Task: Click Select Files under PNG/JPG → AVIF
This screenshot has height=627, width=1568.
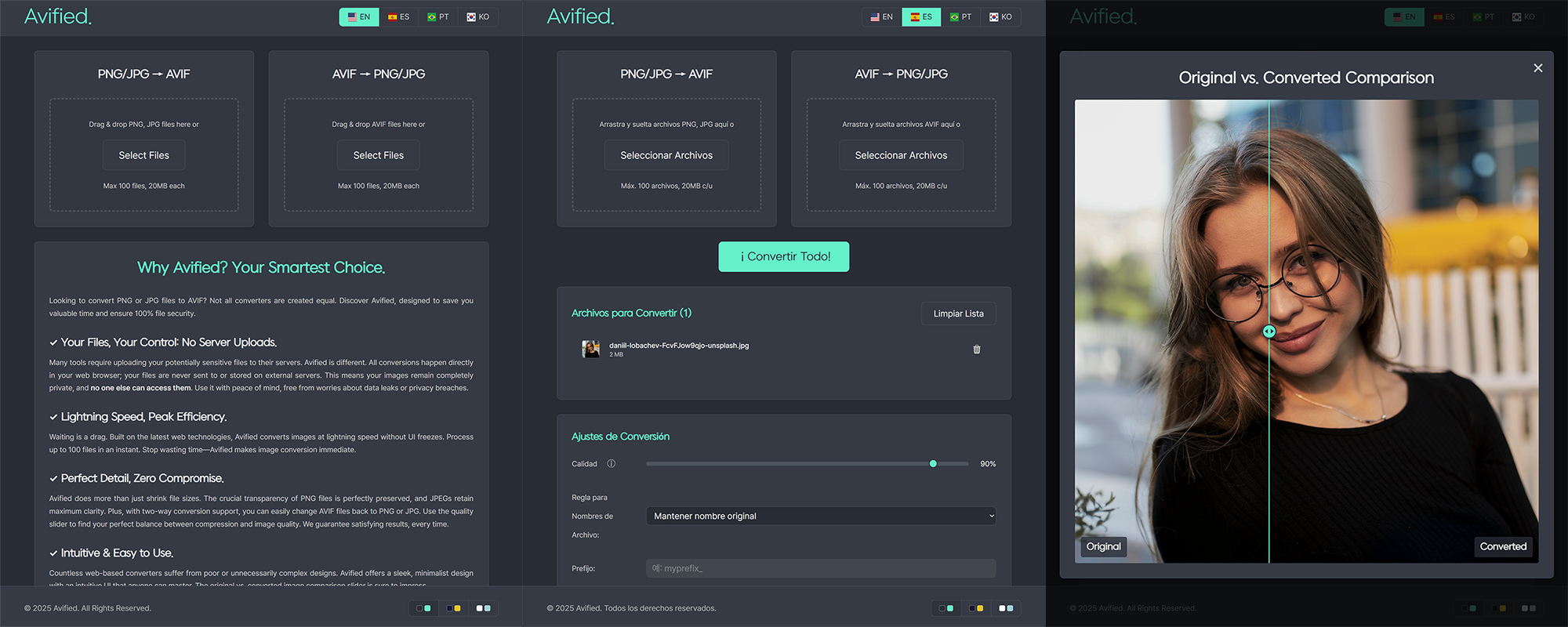Action: point(144,155)
